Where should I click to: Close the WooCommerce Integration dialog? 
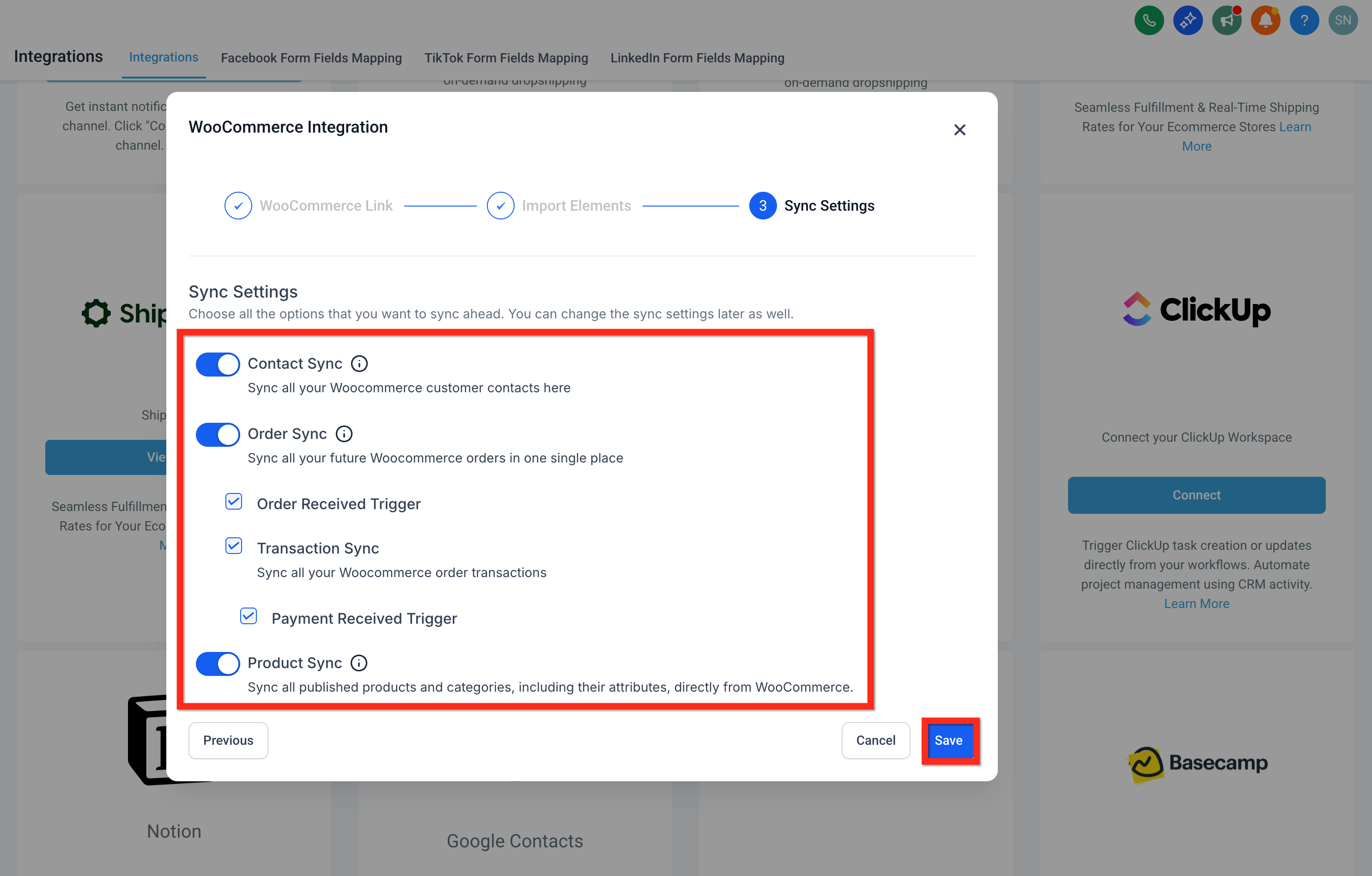tap(959, 130)
